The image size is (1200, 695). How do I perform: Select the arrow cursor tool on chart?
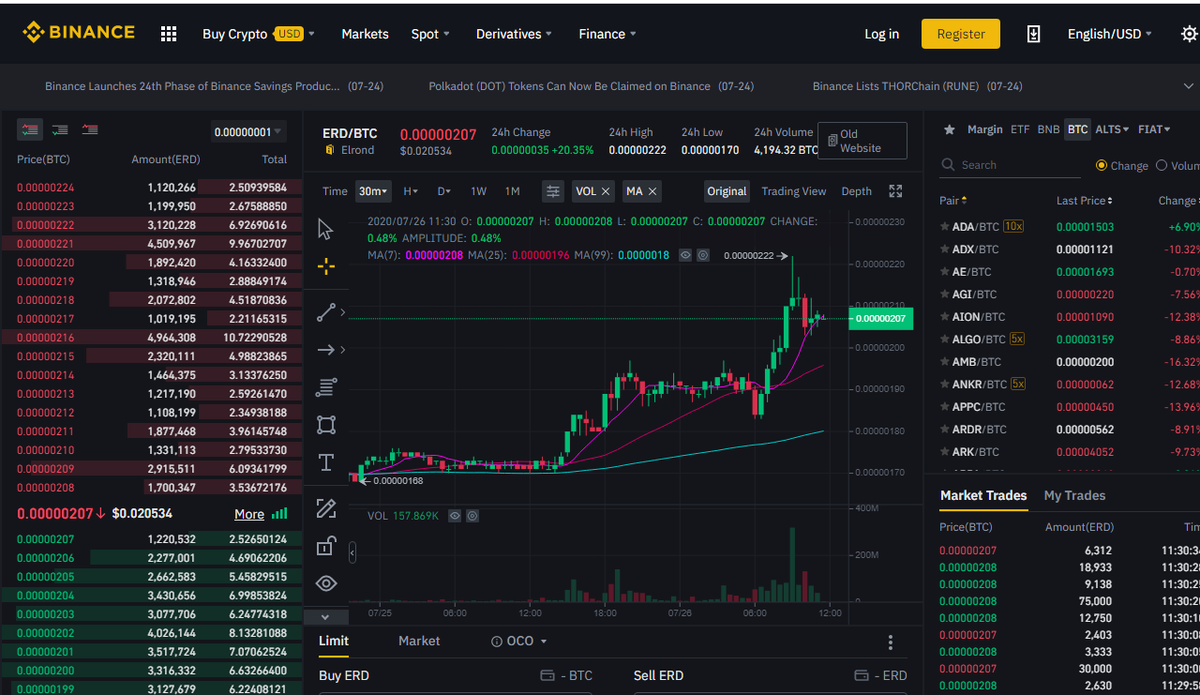pos(326,230)
